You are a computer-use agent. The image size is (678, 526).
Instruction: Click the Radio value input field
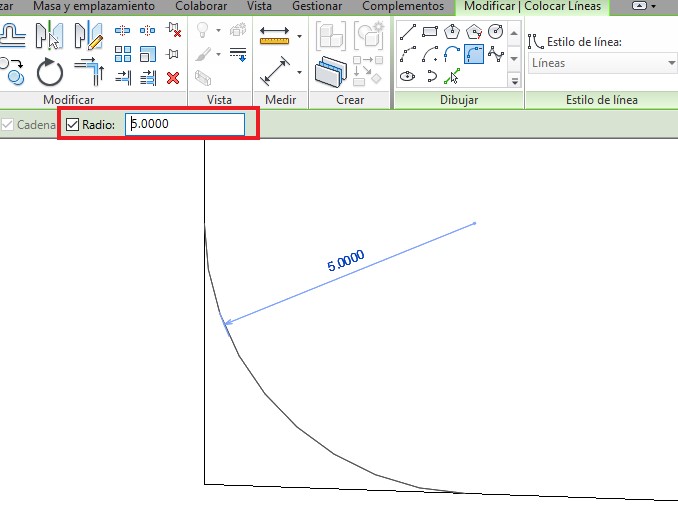pos(184,125)
